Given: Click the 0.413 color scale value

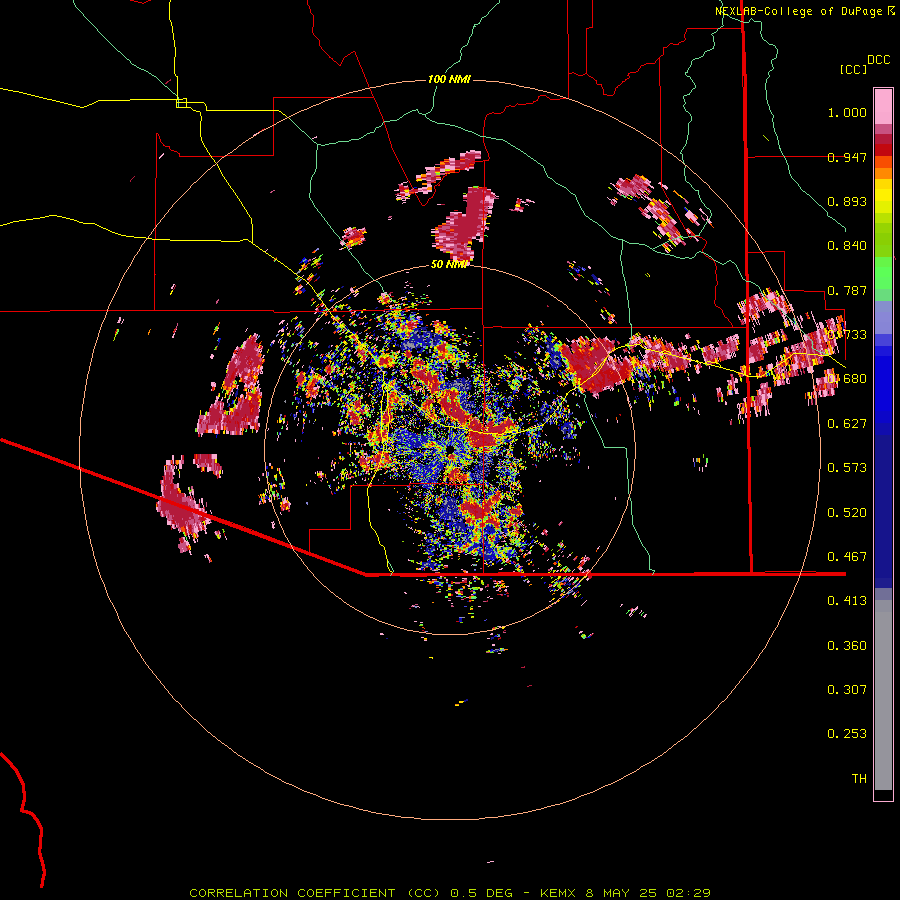Looking at the screenshot, I should pos(847,601).
